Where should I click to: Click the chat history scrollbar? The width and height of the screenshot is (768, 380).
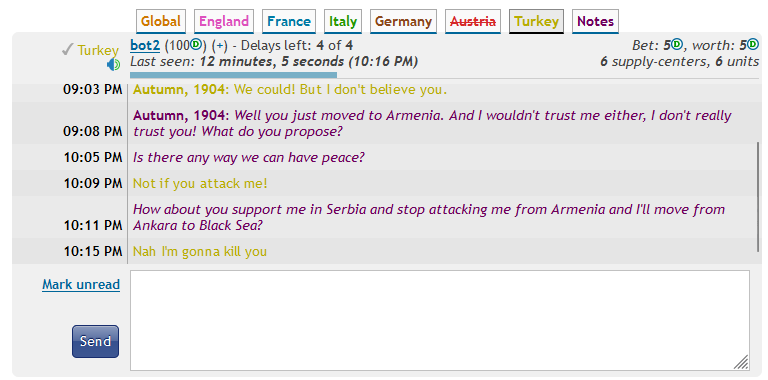tap(758, 196)
